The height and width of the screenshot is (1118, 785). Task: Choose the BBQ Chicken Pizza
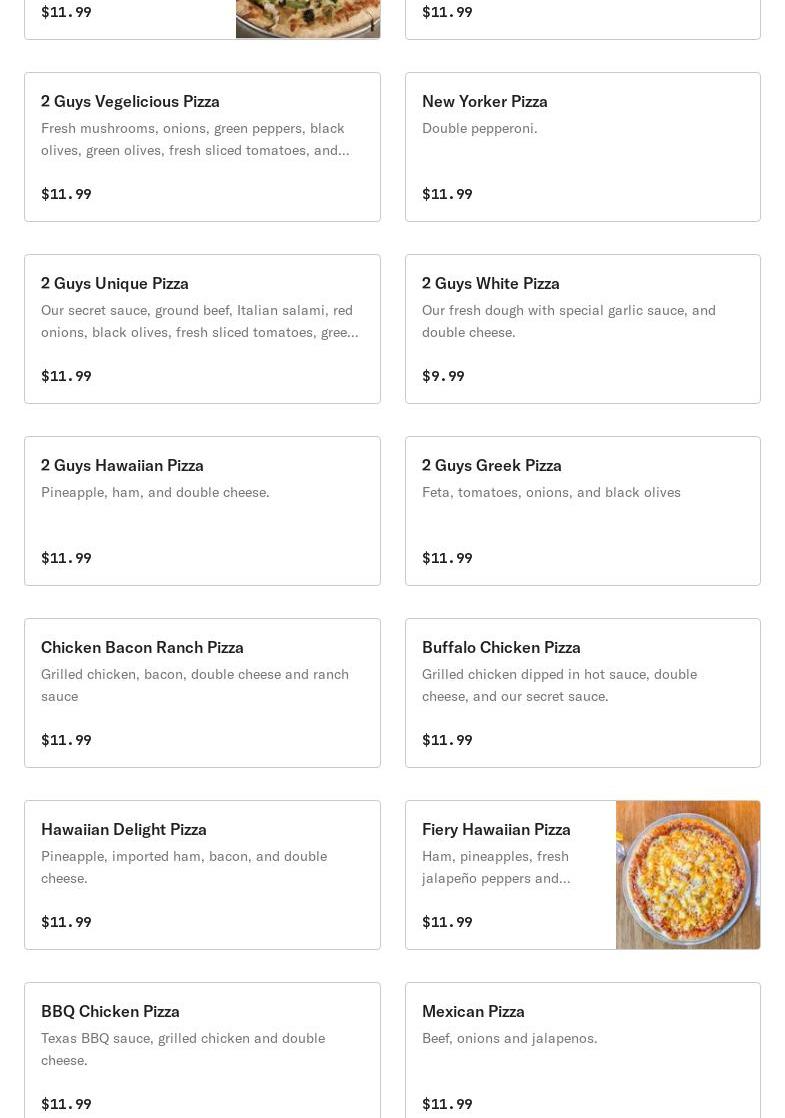(202, 1050)
